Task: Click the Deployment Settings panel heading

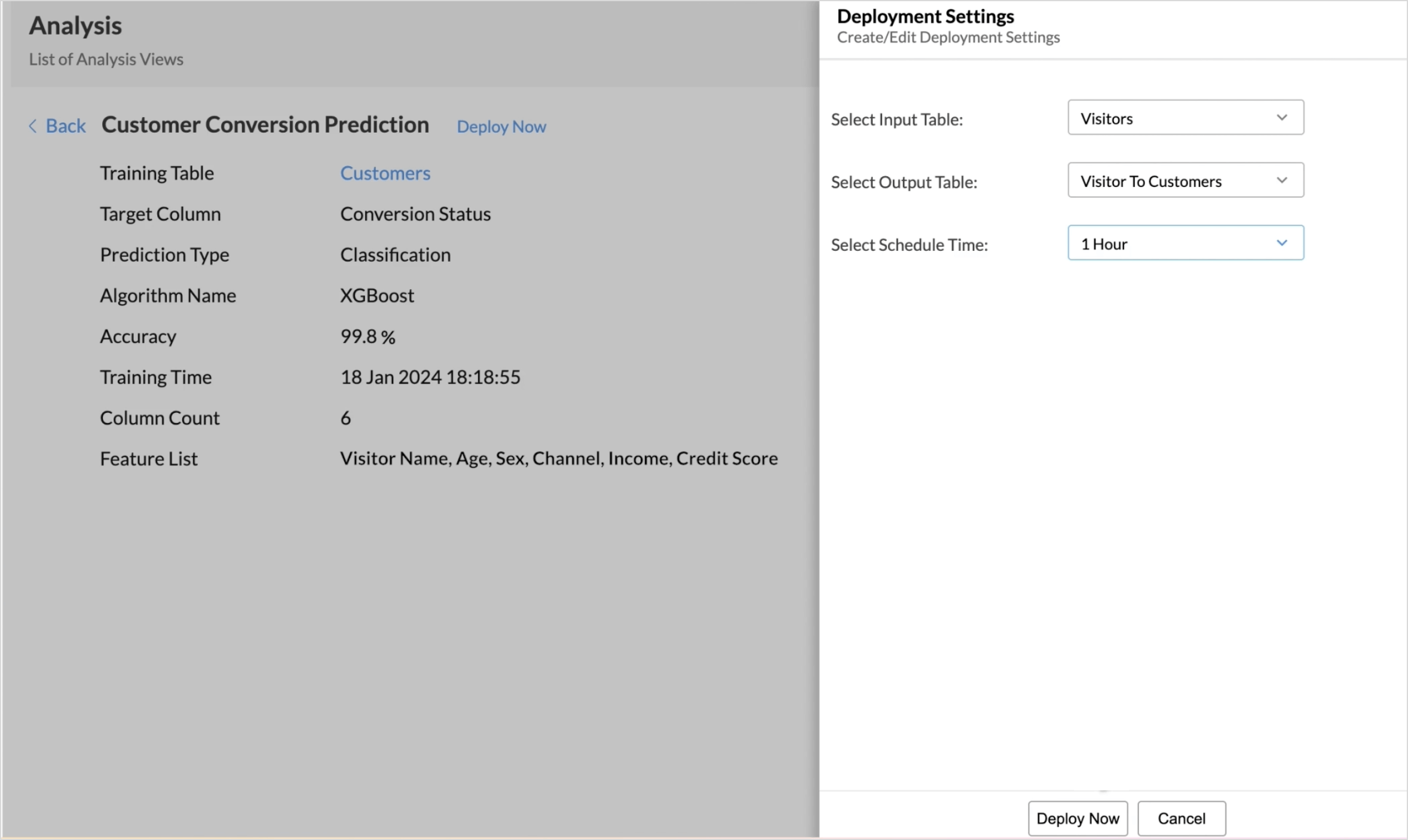Action: point(925,17)
